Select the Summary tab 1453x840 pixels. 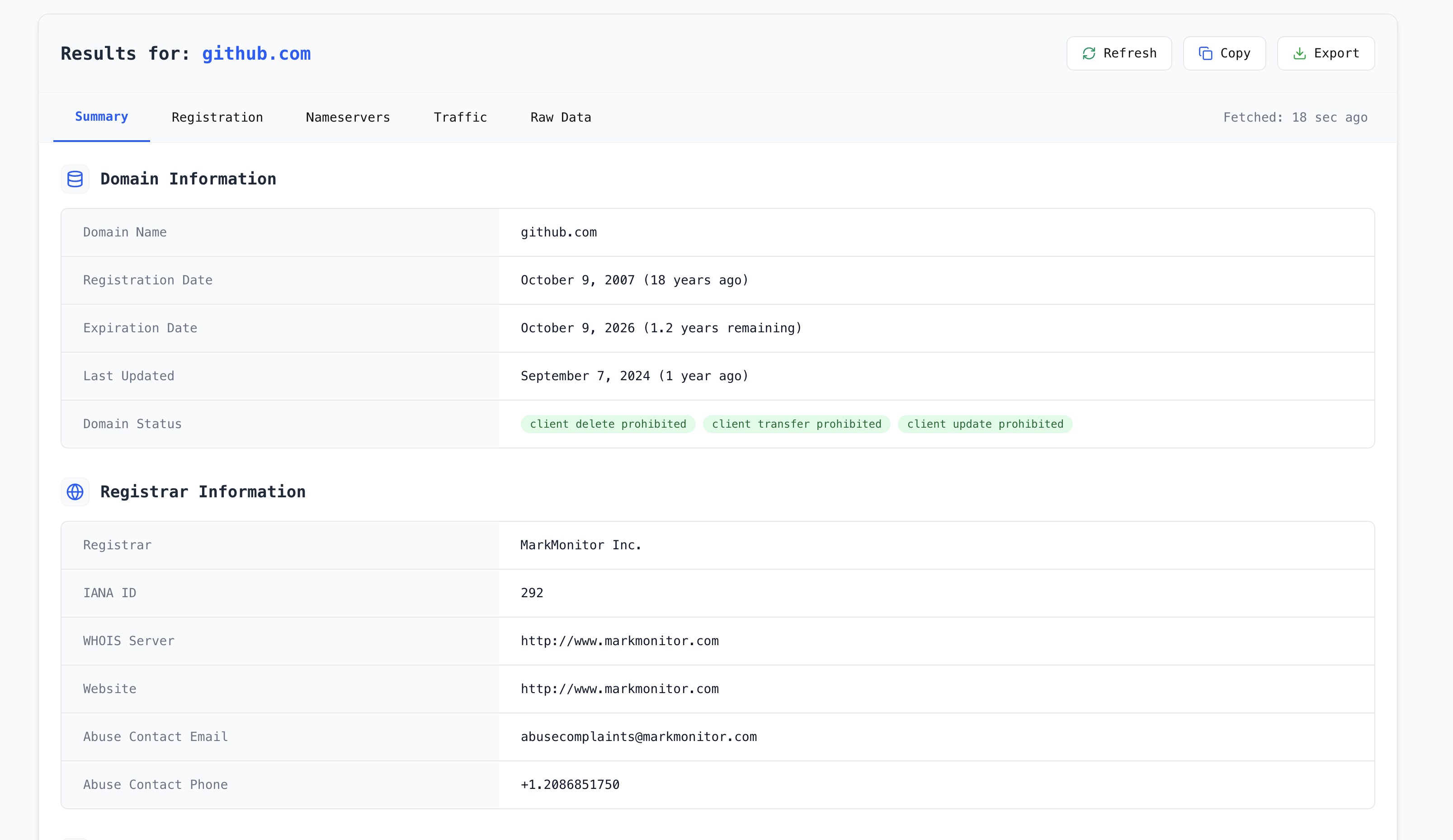[101, 117]
